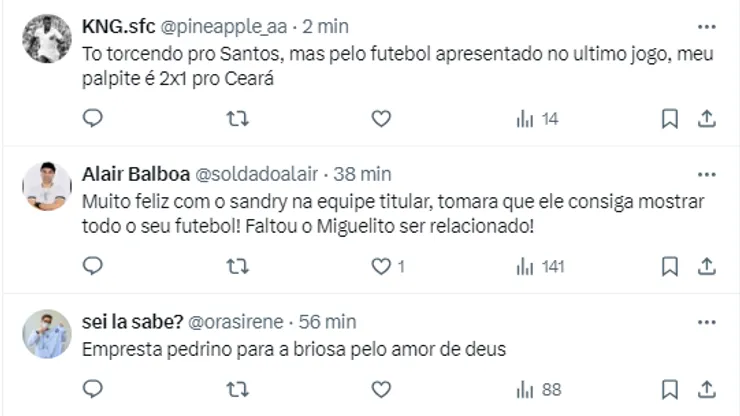The height and width of the screenshot is (416, 740).
Task: Like KNG.sfc's 2x1 prediction tweet
Action: (381, 119)
